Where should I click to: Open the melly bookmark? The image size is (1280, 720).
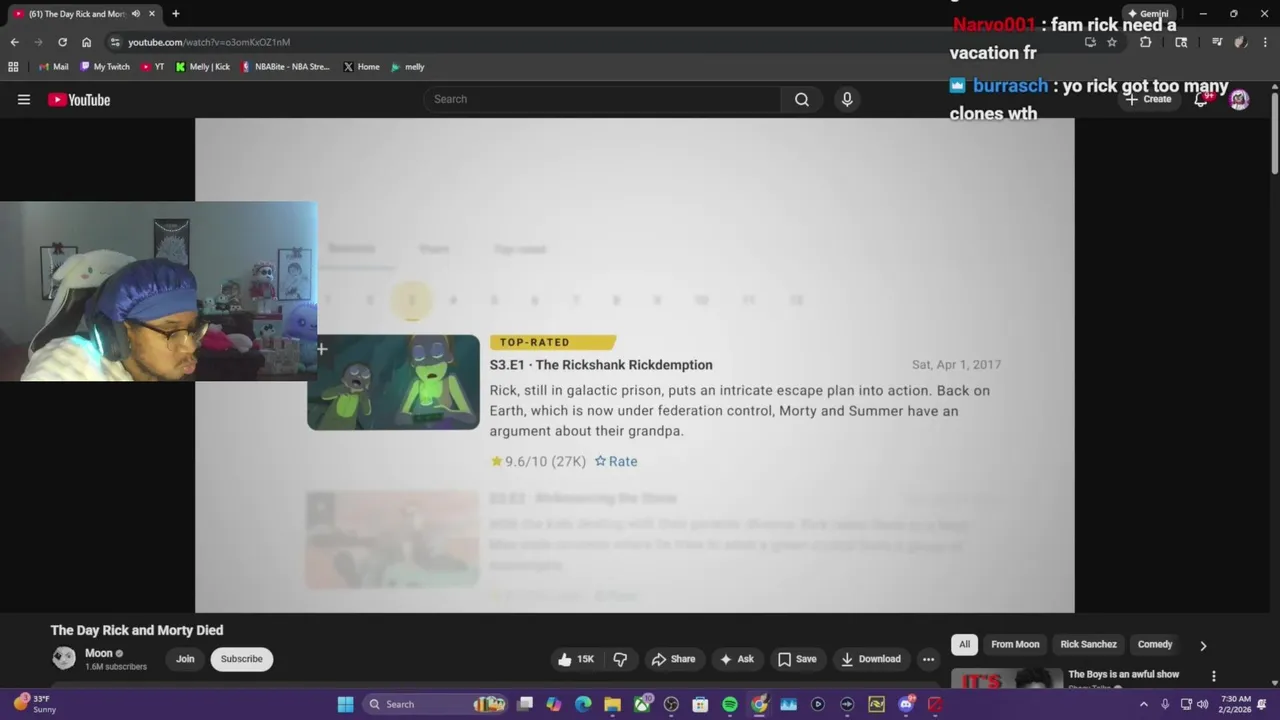coord(408,67)
